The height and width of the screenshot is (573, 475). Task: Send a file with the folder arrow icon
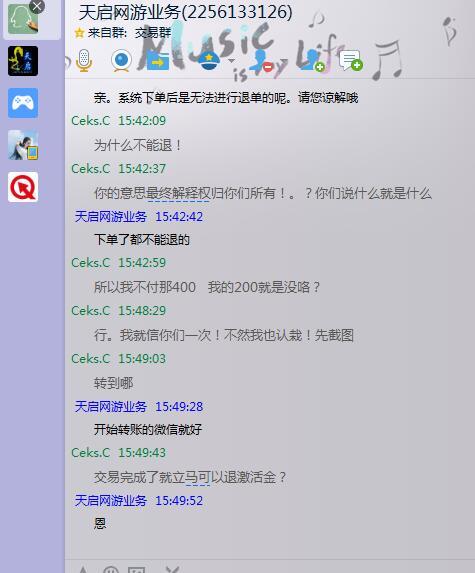click(158, 61)
